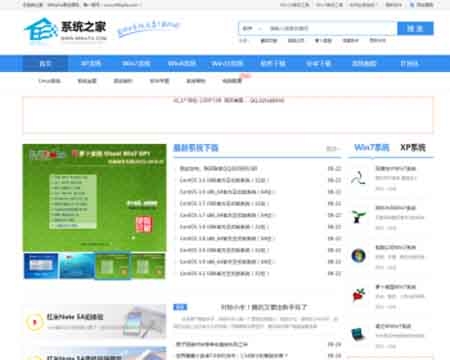Viewport: 450px width, 360px height.
Task: Select the second light-blue slideshow thumbnail
Action: point(77,266)
